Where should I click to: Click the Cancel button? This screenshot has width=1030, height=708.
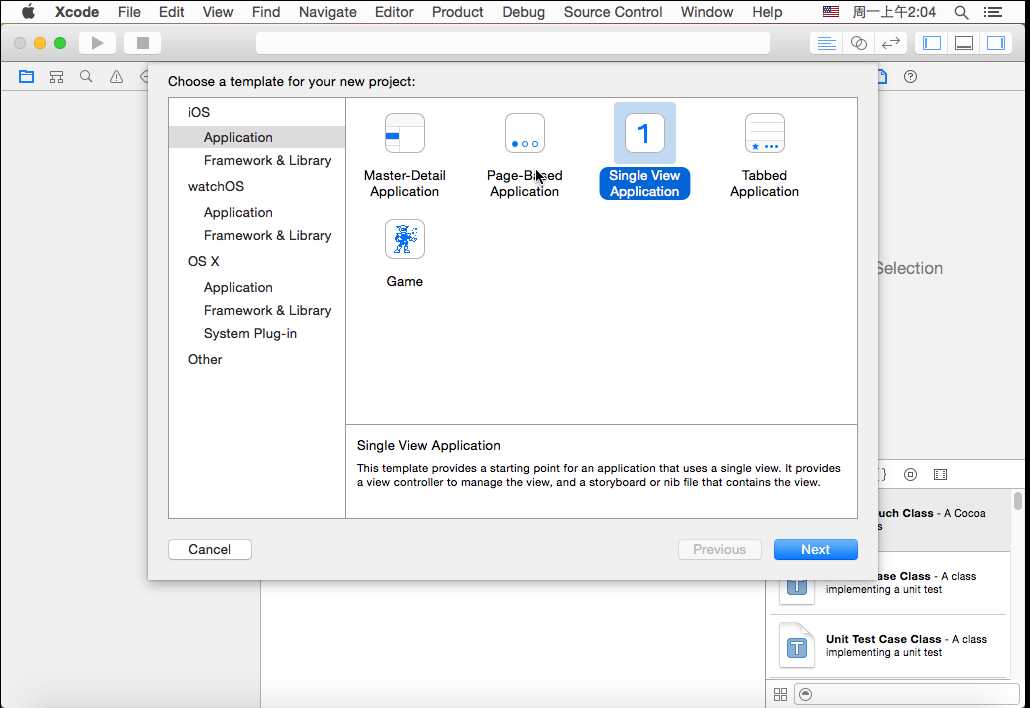(x=210, y=550)
